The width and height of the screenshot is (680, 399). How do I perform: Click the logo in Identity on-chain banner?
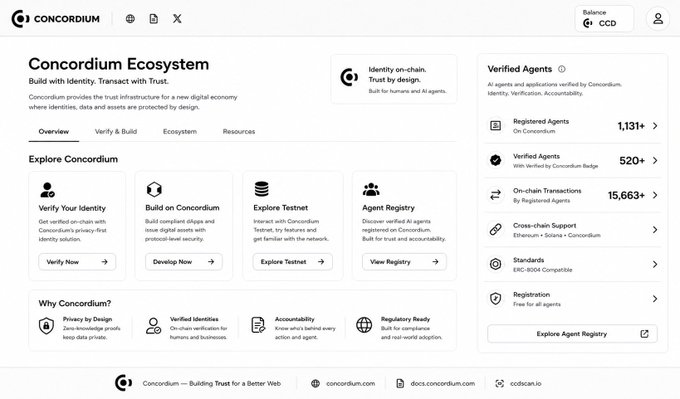pos(349,78)
